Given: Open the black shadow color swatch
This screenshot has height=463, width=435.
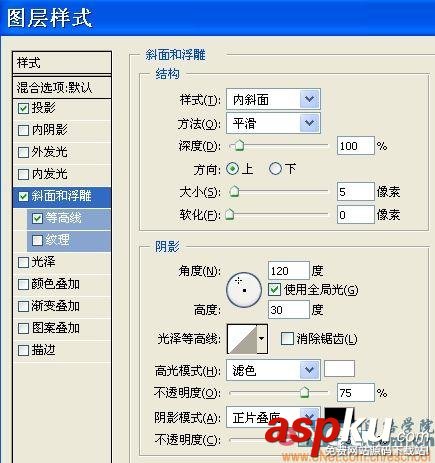Looking at the screenshot, I should point(339,416).
